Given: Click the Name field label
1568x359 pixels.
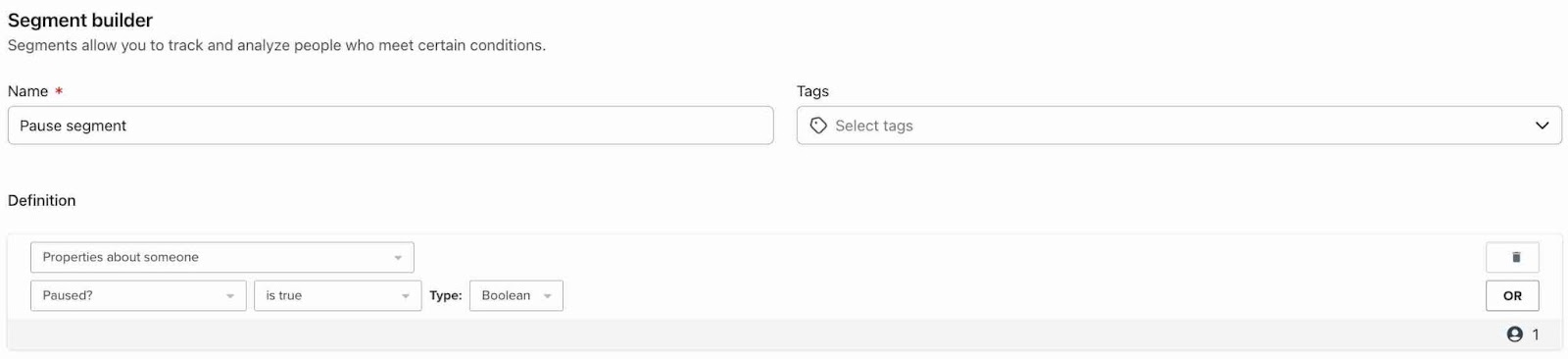Looking at the screenshot, I should click(28, 91).
